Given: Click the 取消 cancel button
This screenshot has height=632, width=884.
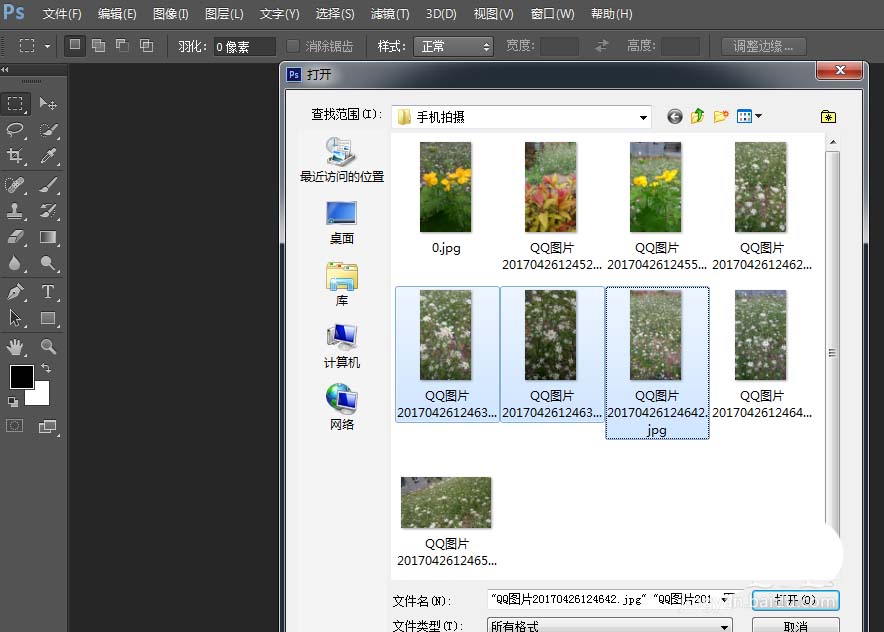Looking at the screenshot, I should click(795, 625).
